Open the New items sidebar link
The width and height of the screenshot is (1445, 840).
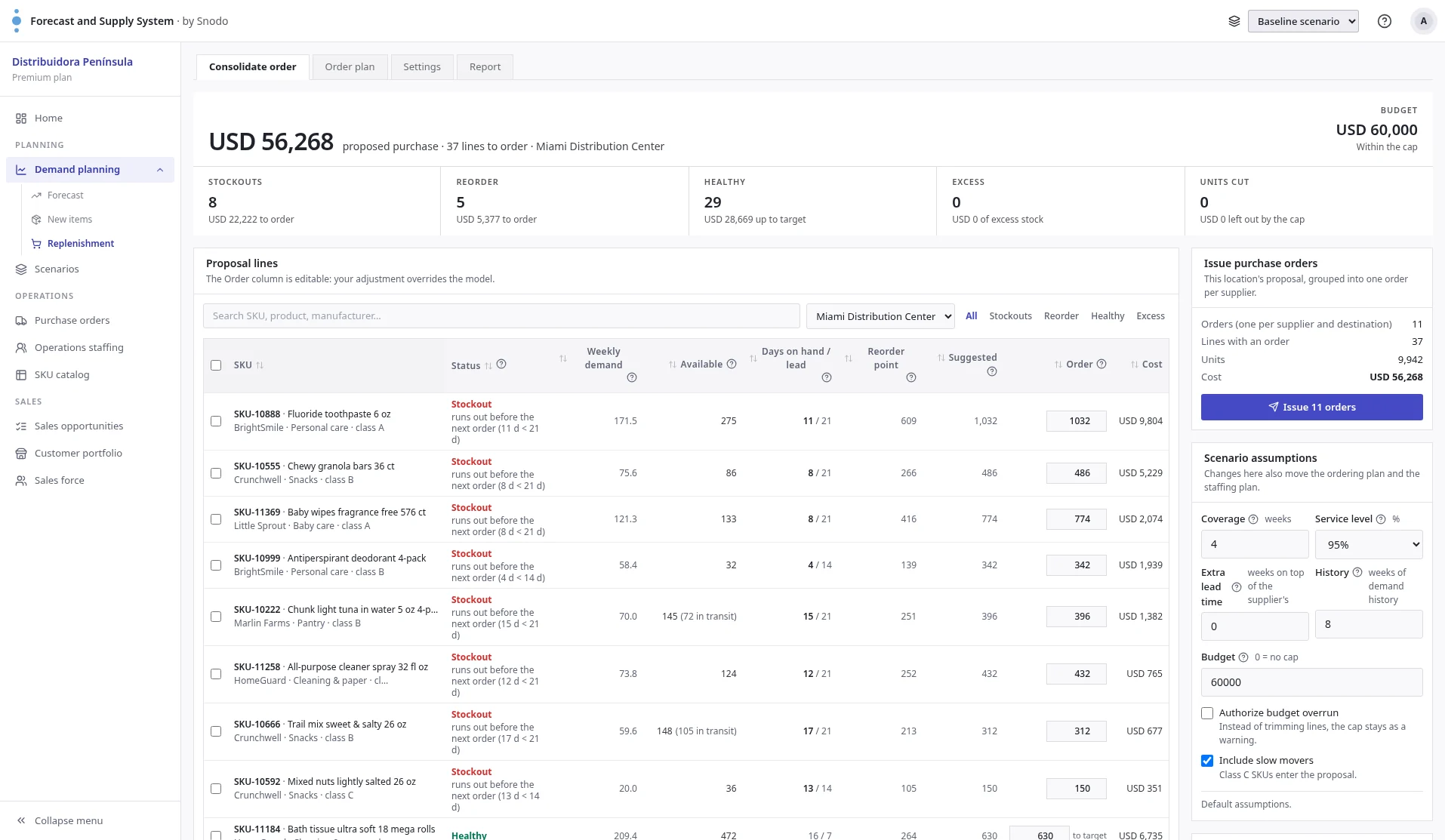click(69, 220)
